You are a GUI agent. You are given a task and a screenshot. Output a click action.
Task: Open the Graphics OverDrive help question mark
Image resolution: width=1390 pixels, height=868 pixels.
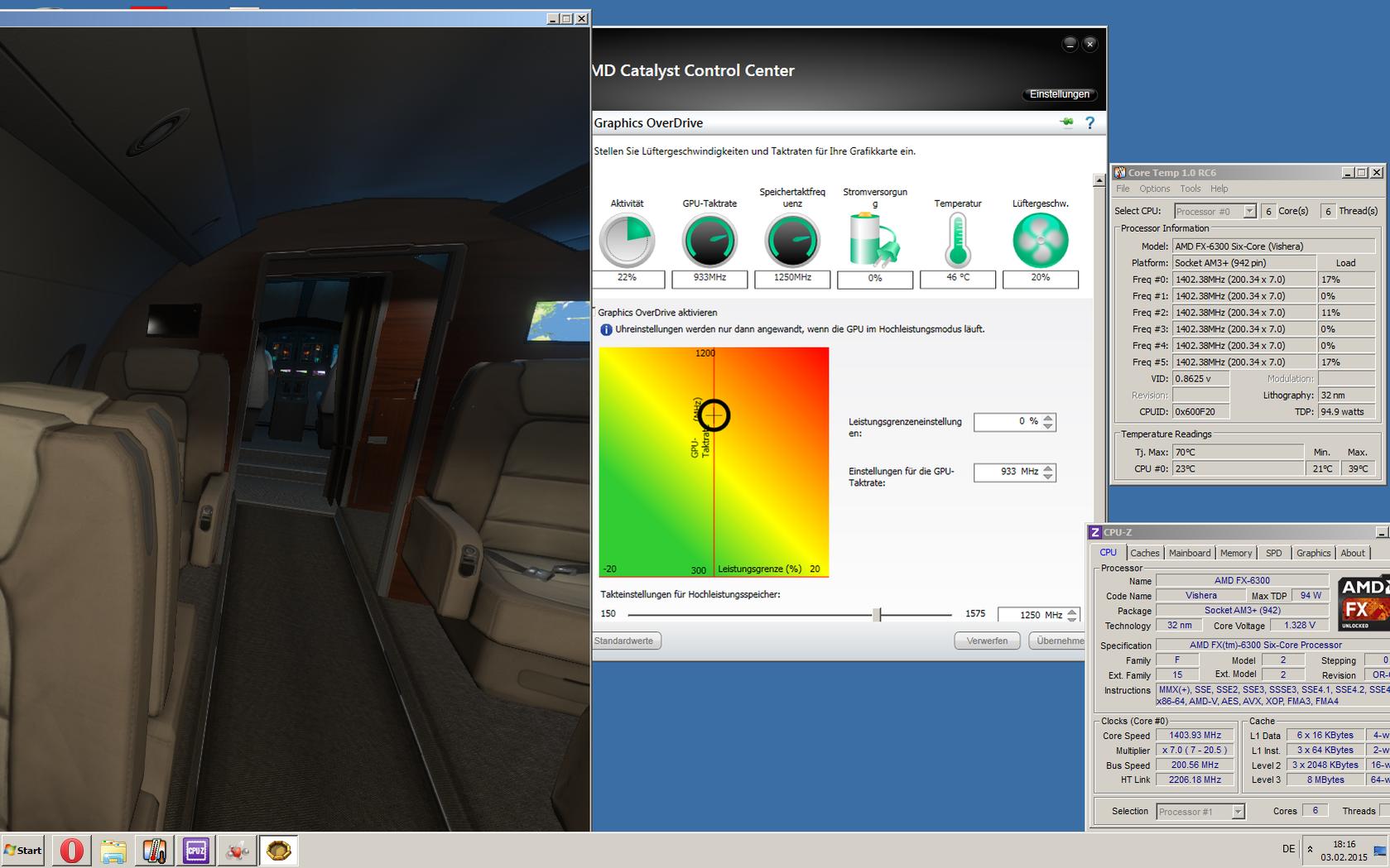coord(1089,122)
